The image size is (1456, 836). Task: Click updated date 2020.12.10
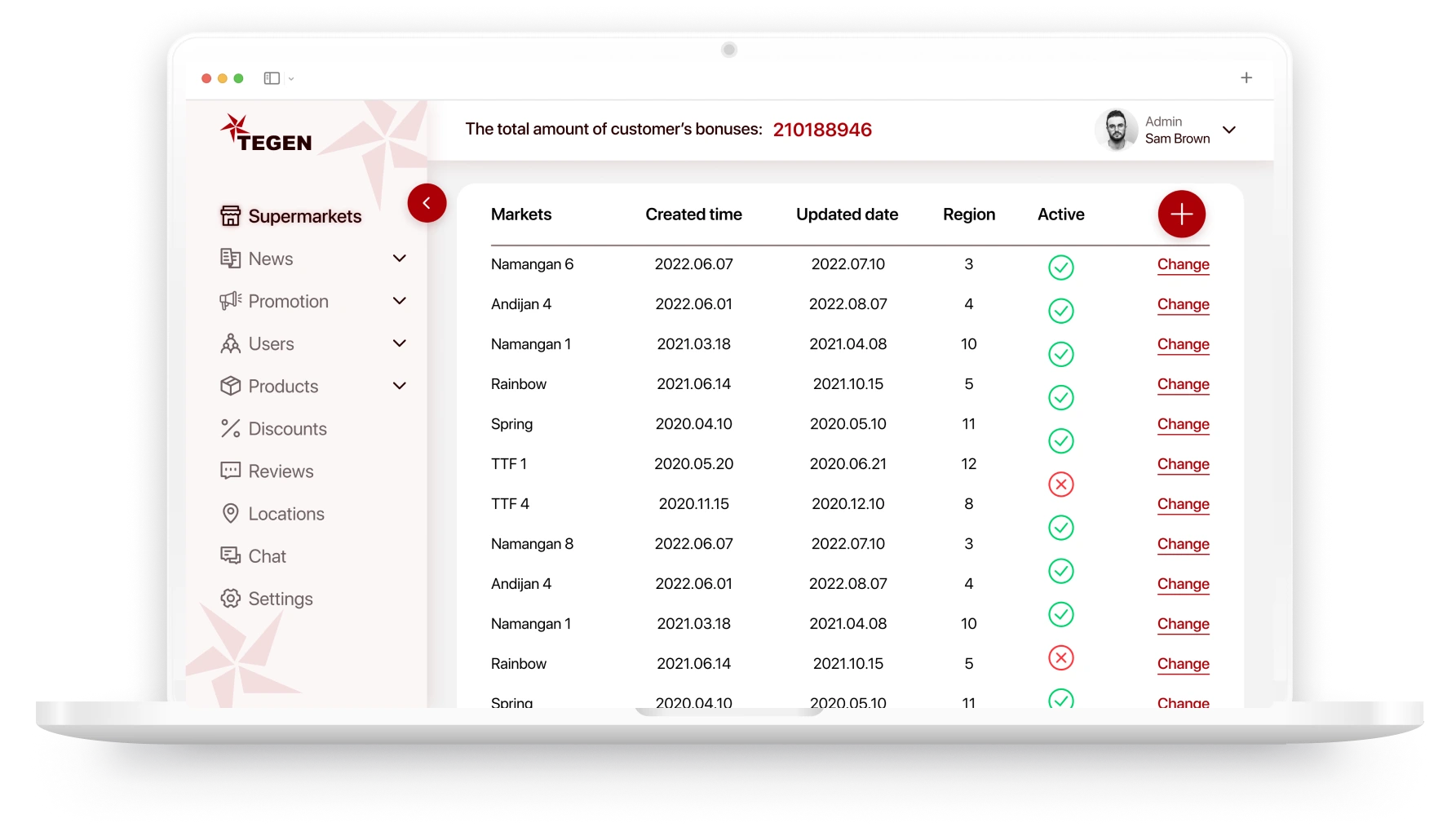pos(847,504)
